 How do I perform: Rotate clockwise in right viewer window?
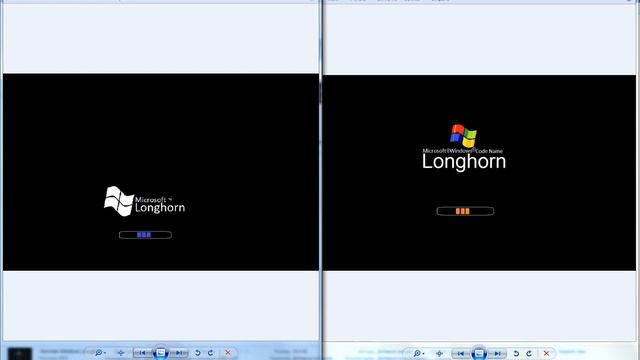(x=529, y=353)
